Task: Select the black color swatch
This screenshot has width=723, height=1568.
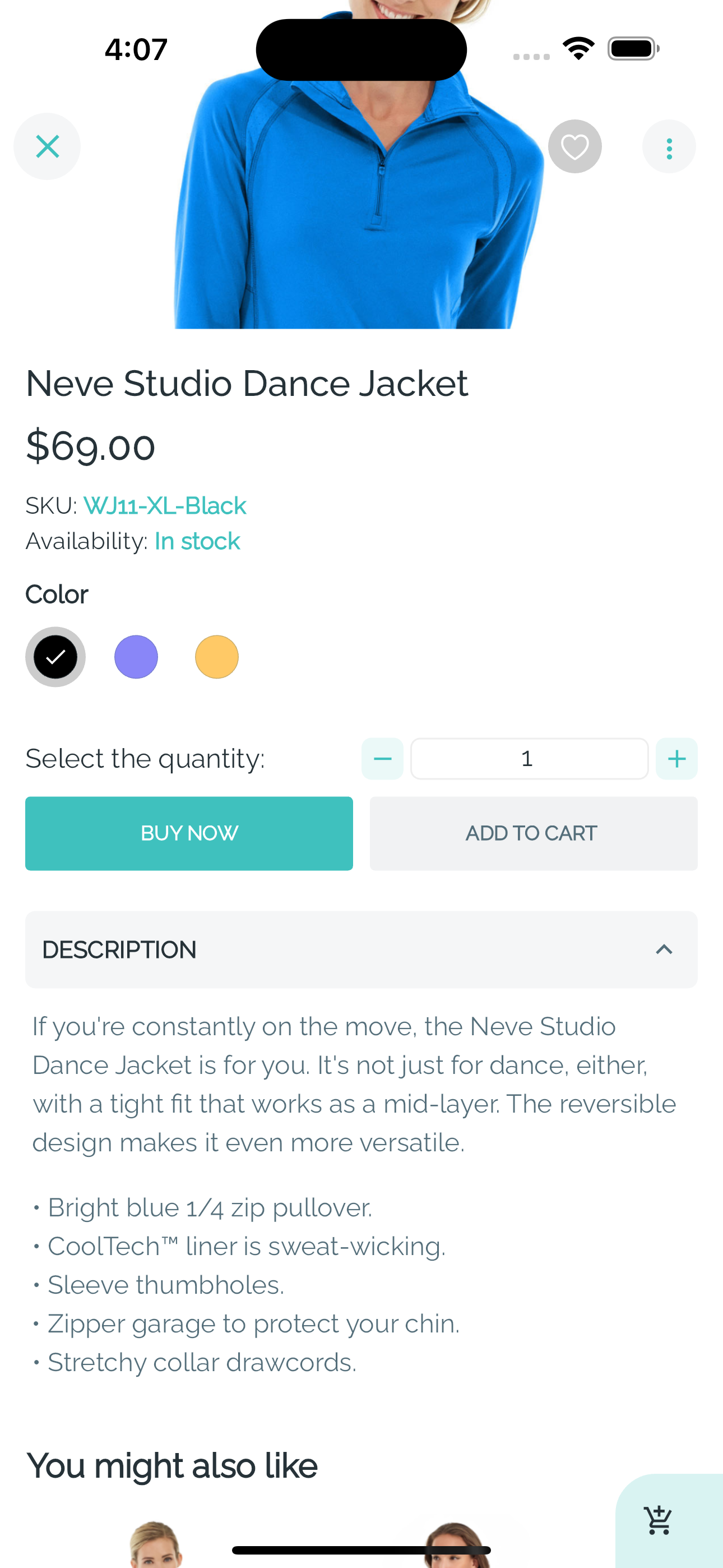Action: (55, 657)
